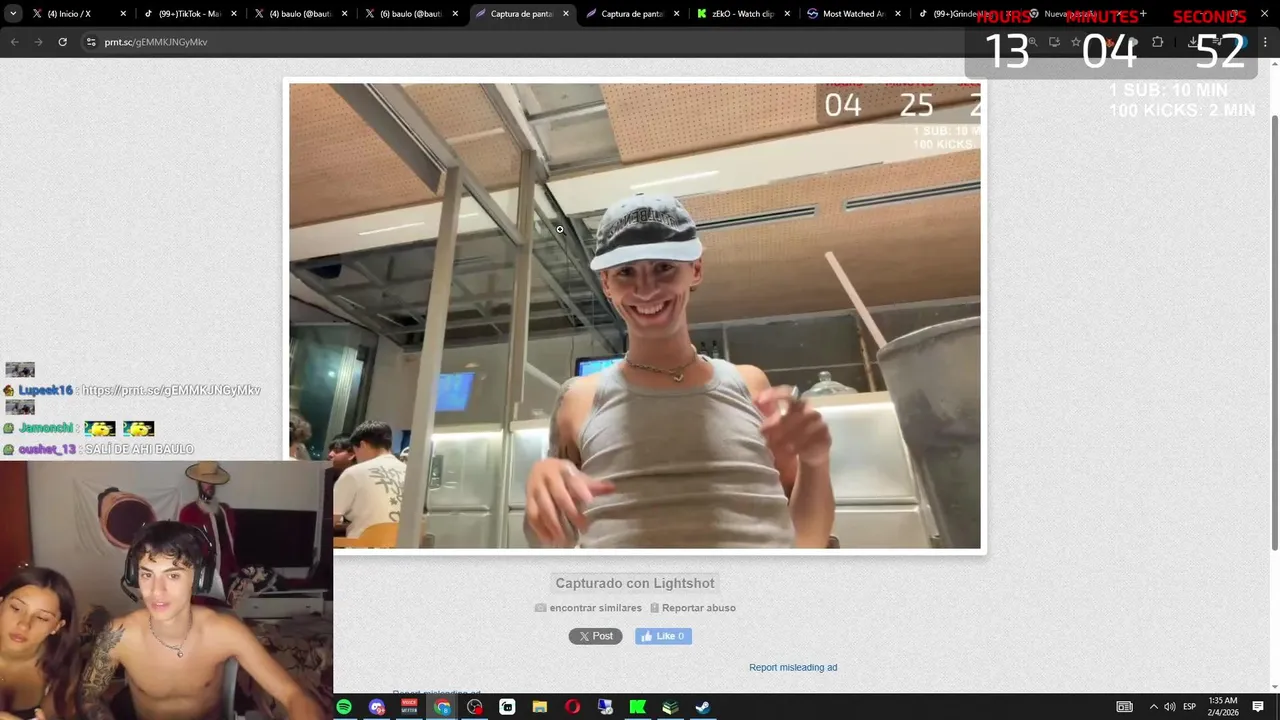Open the tab search dropdown arrow
The image size is (1280, 720).
point(13,14)
